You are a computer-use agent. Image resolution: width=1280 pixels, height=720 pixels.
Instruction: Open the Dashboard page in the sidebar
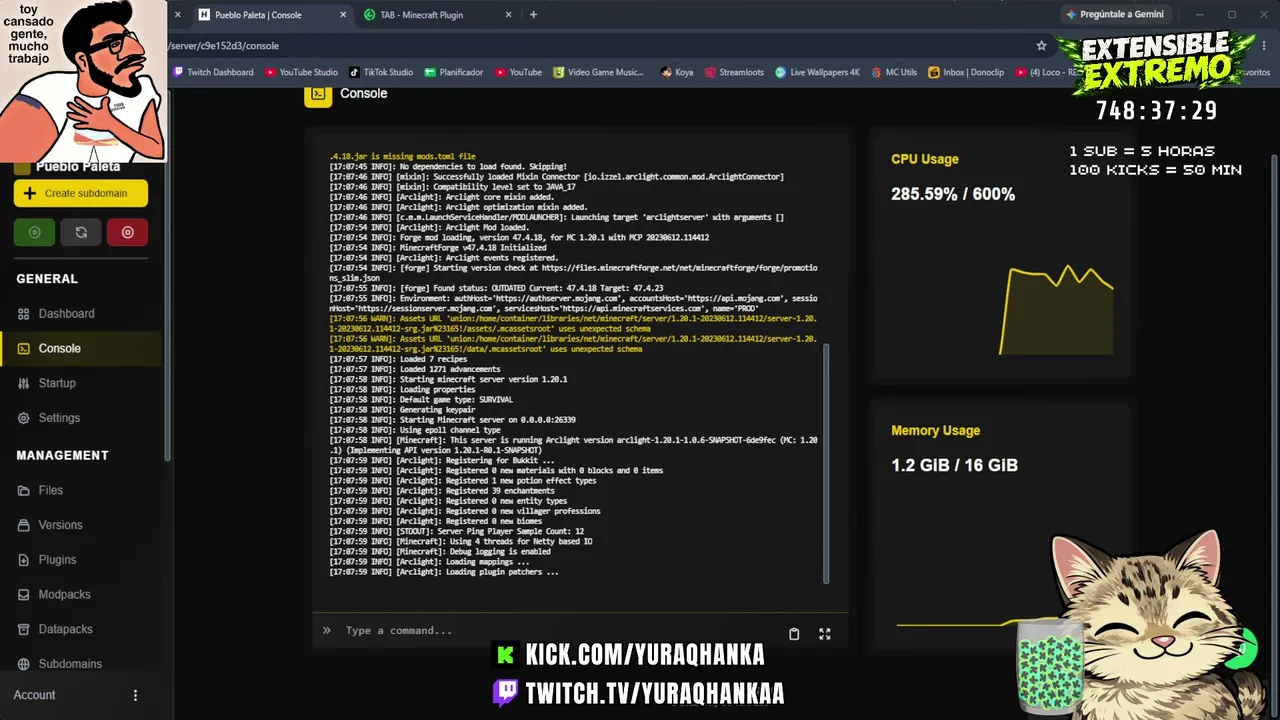[x=66, y=314]
